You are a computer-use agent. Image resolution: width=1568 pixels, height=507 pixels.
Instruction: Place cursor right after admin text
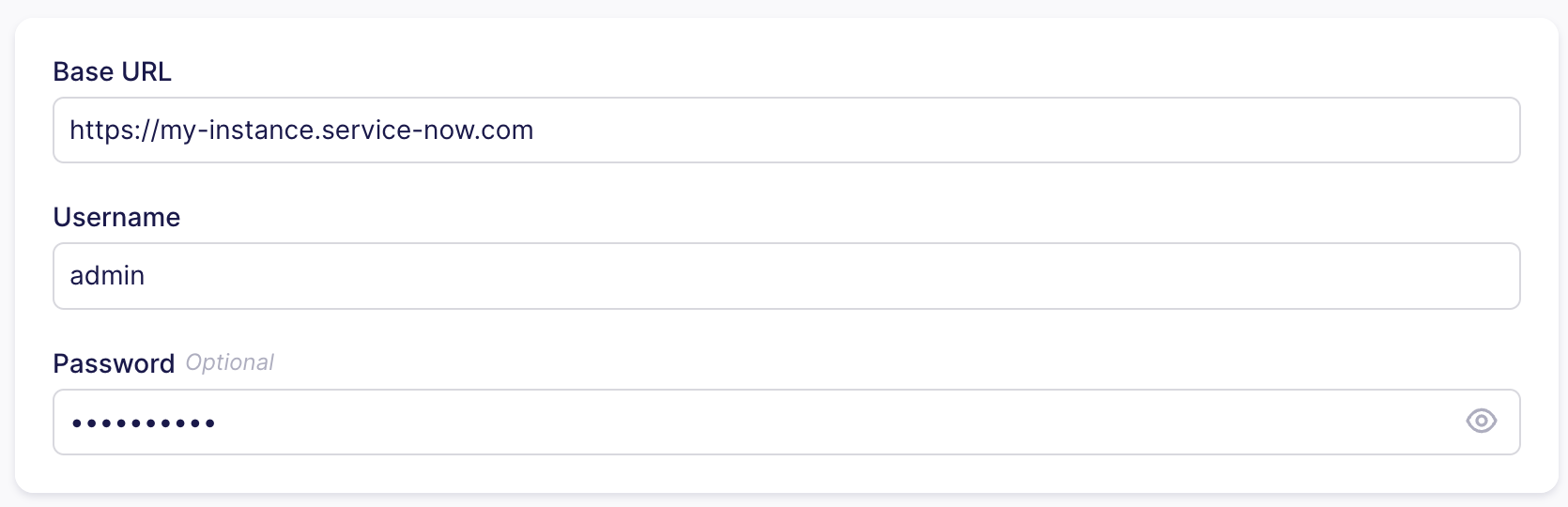coord(146,276)
